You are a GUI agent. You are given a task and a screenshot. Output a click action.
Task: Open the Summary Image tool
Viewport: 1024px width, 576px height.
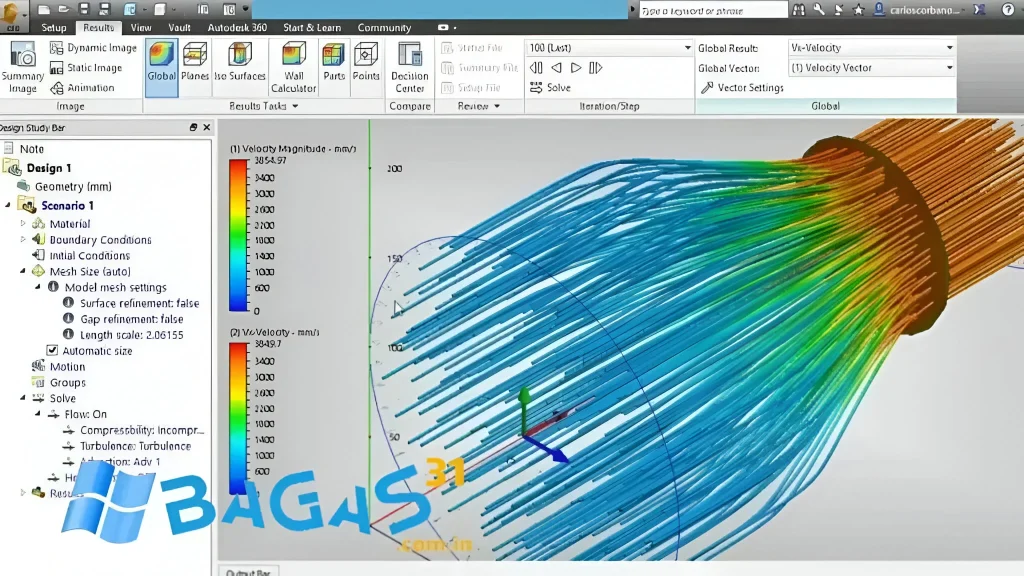point(23,67)
